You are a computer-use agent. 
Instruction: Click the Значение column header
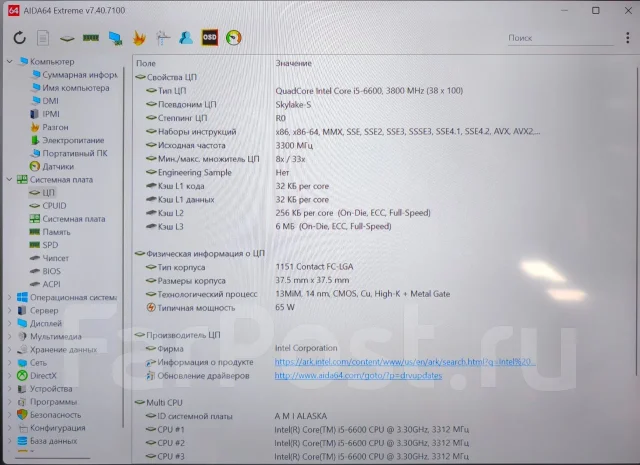coord(293,63)
